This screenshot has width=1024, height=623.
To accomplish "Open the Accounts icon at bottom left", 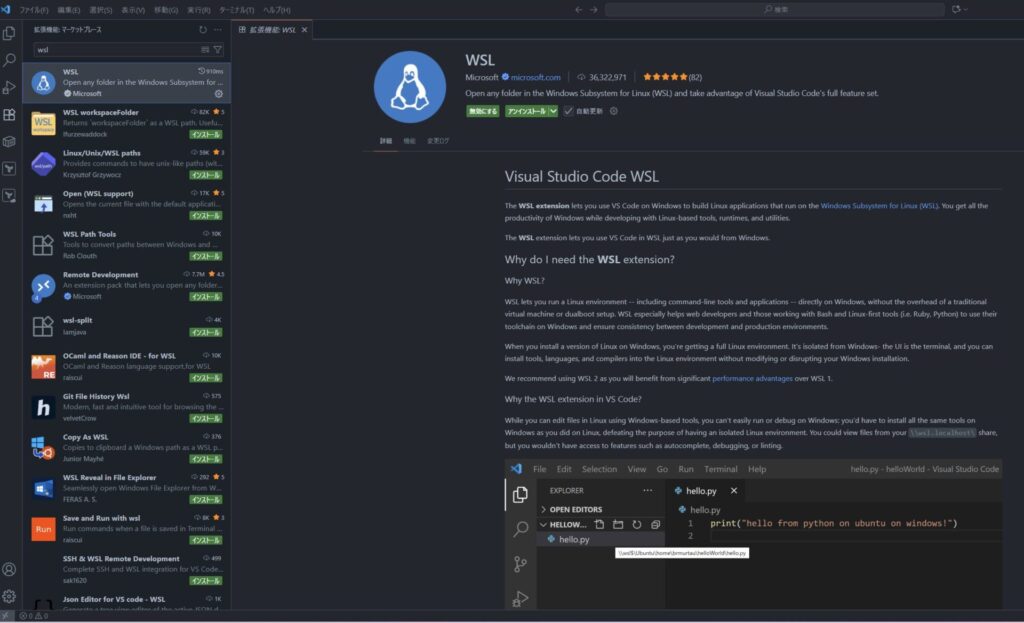I will point(9,569).
